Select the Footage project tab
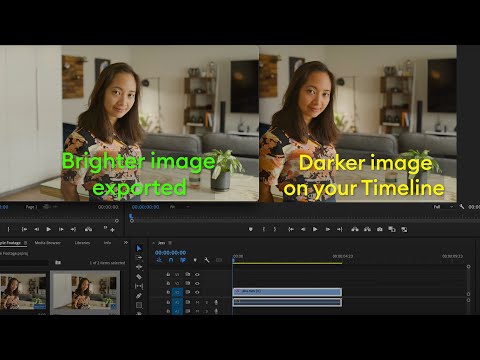Viewport: 480px width, 360px height. (x=10, y=243)
